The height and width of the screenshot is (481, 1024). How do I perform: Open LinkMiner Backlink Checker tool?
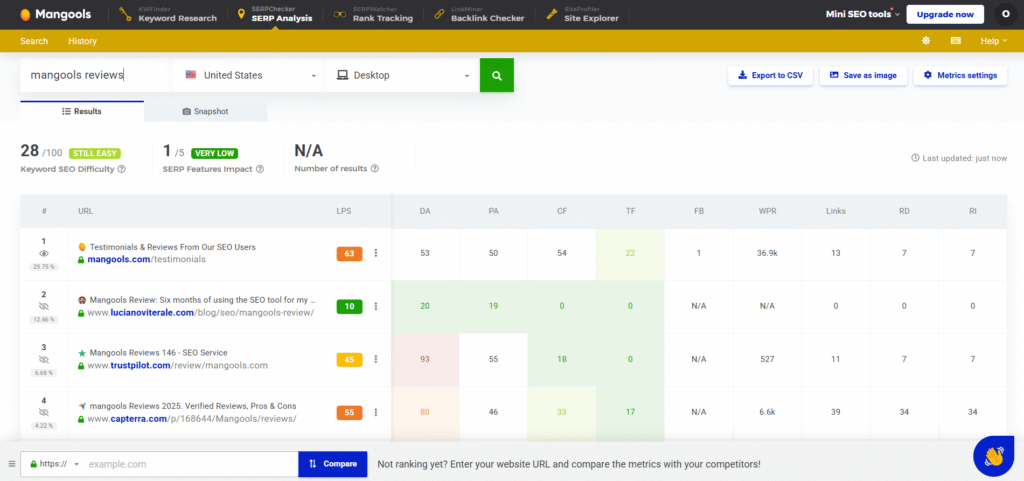pyautogui.click(x=479, y=14)
